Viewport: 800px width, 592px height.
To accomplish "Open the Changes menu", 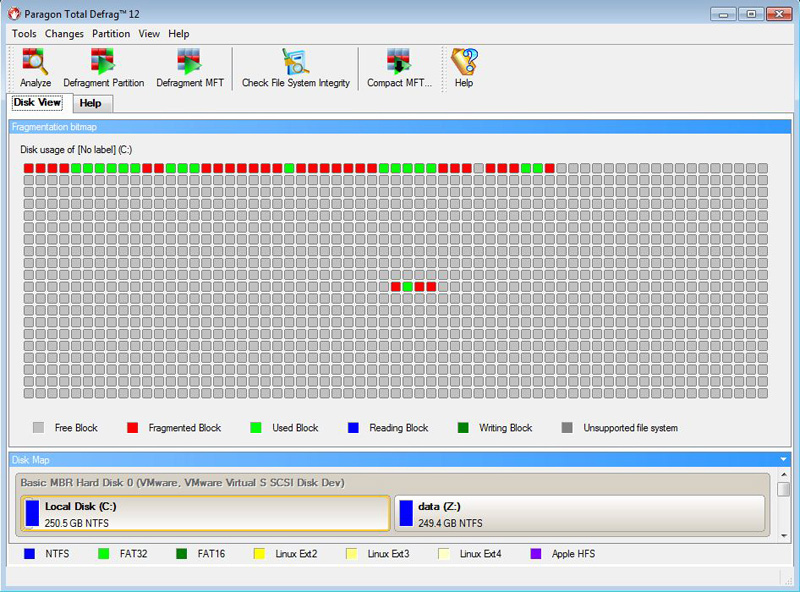I will click(64, 34).
